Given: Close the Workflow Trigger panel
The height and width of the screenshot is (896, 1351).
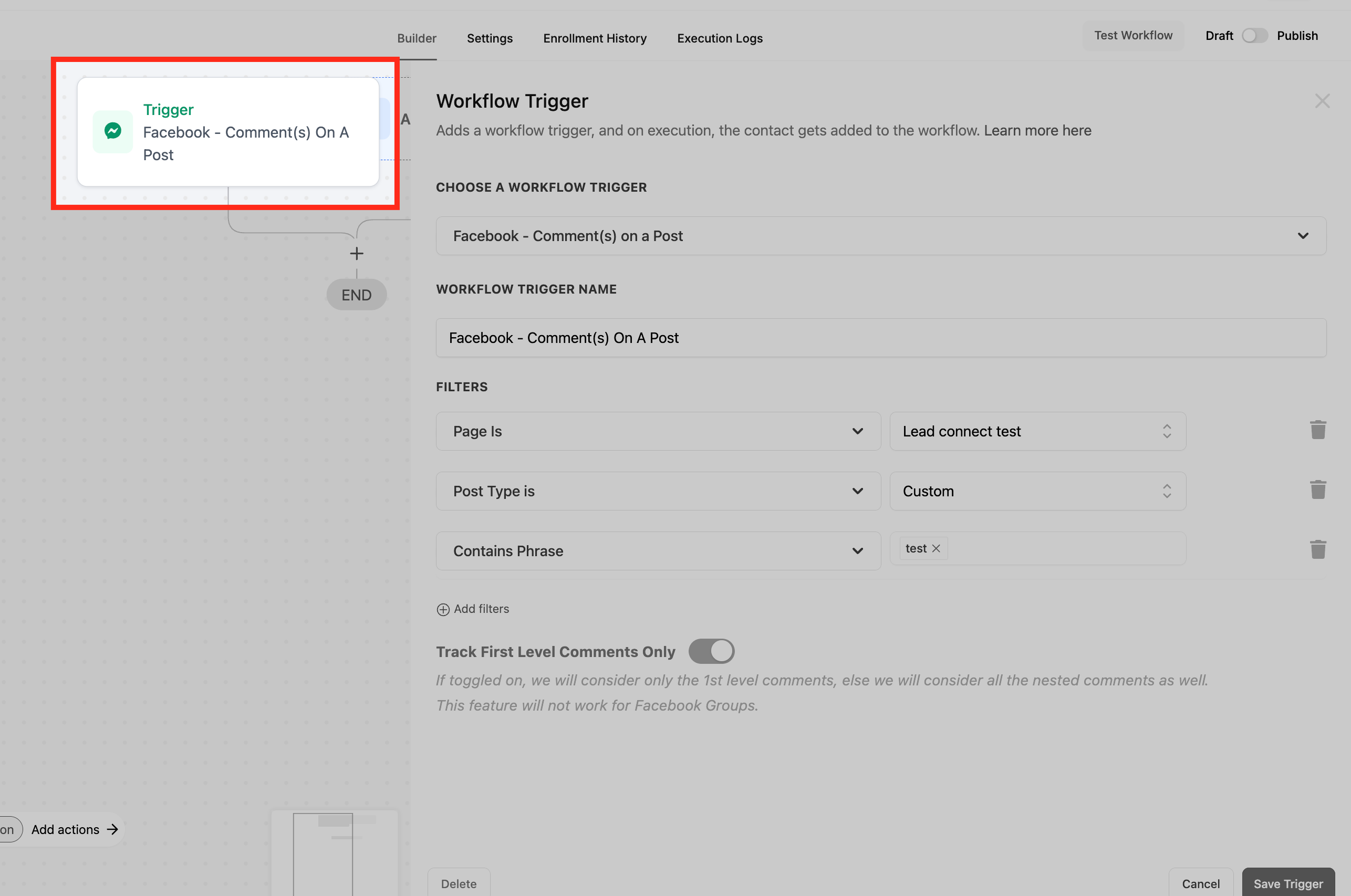Looking at the screenshot, I should click(x=1322, y=101).
